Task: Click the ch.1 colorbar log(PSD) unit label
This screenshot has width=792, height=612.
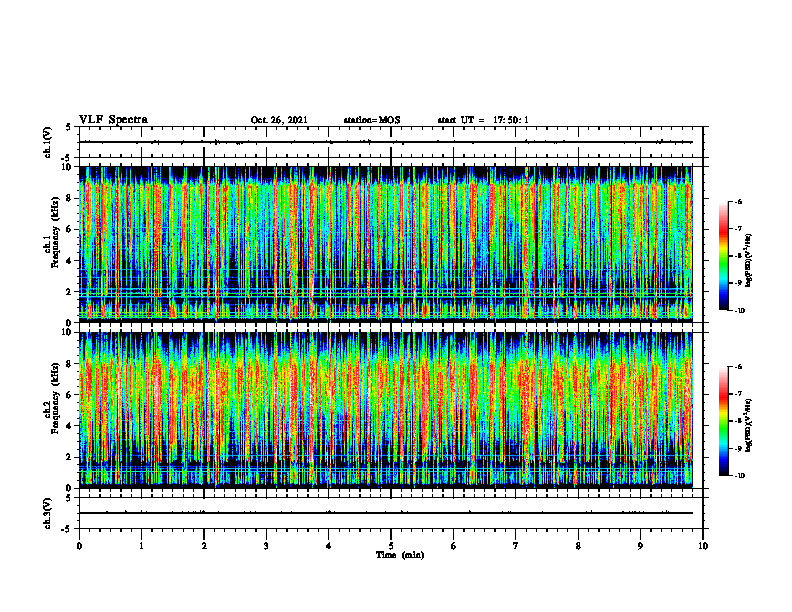Action: point(750,261)
